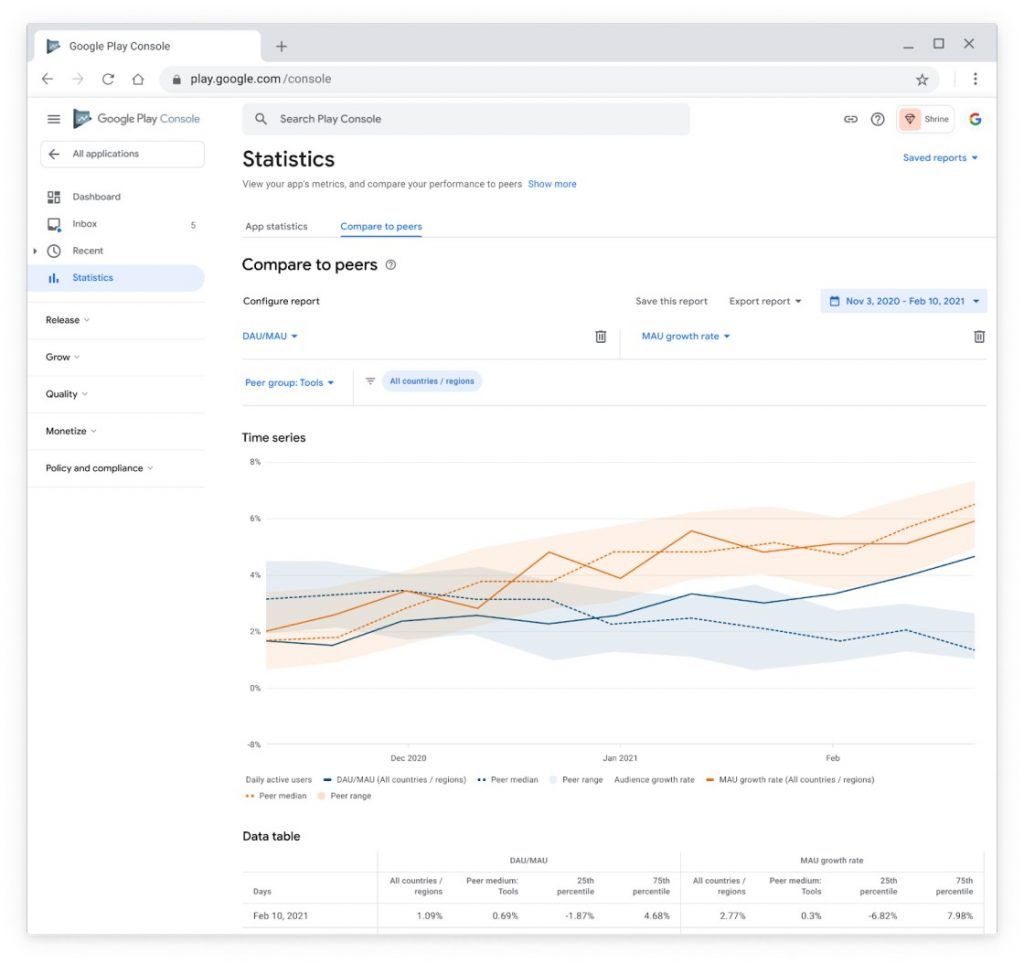Click browser forward arrow

coord(78,79)
